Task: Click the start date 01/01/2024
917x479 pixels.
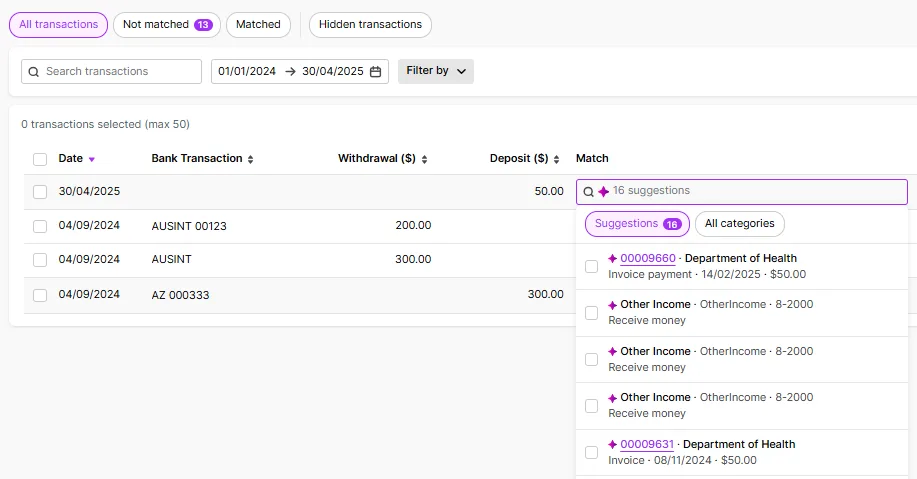Action: (x=247, y=71)
